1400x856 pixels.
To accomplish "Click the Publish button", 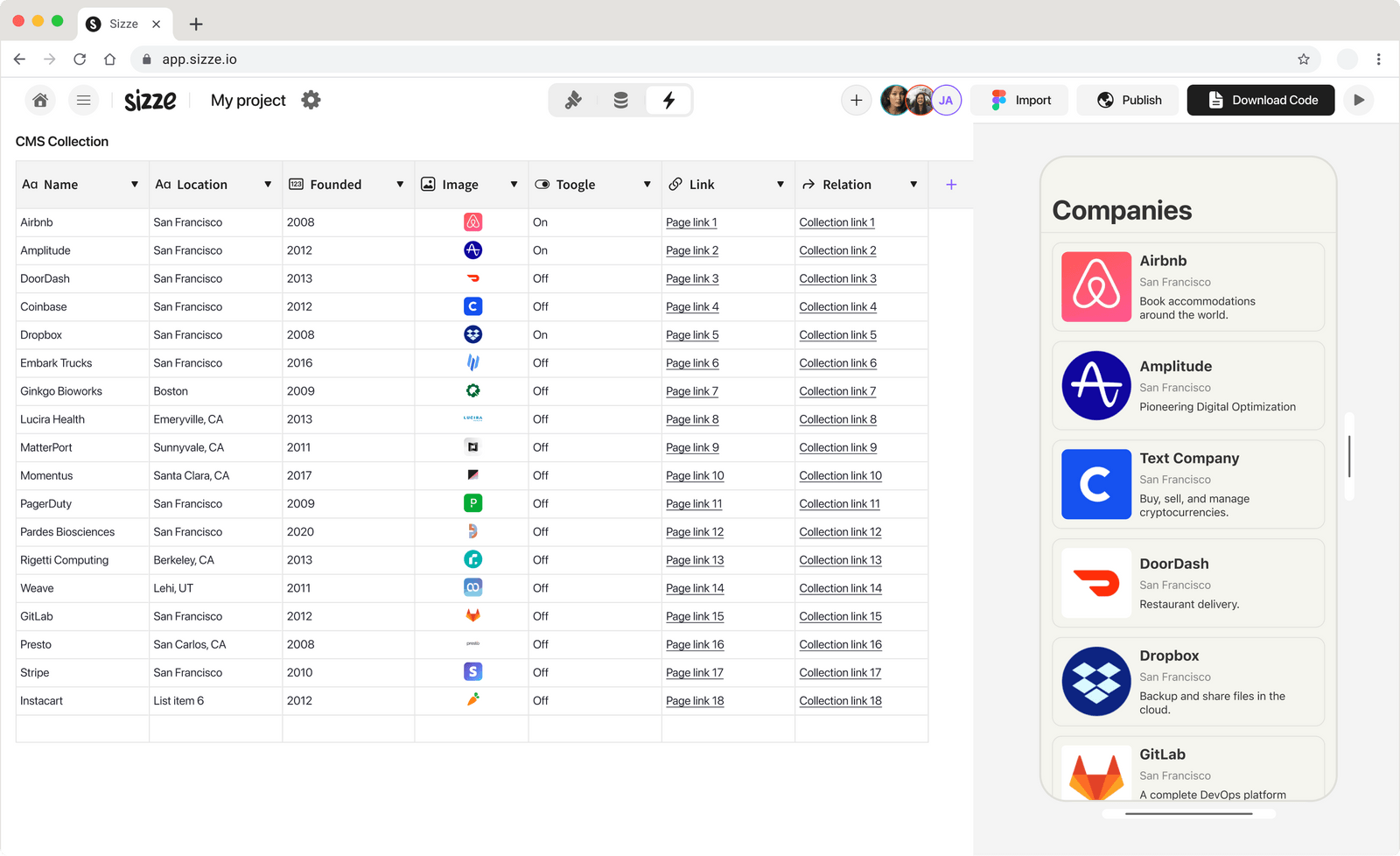I will (1128, 100).
